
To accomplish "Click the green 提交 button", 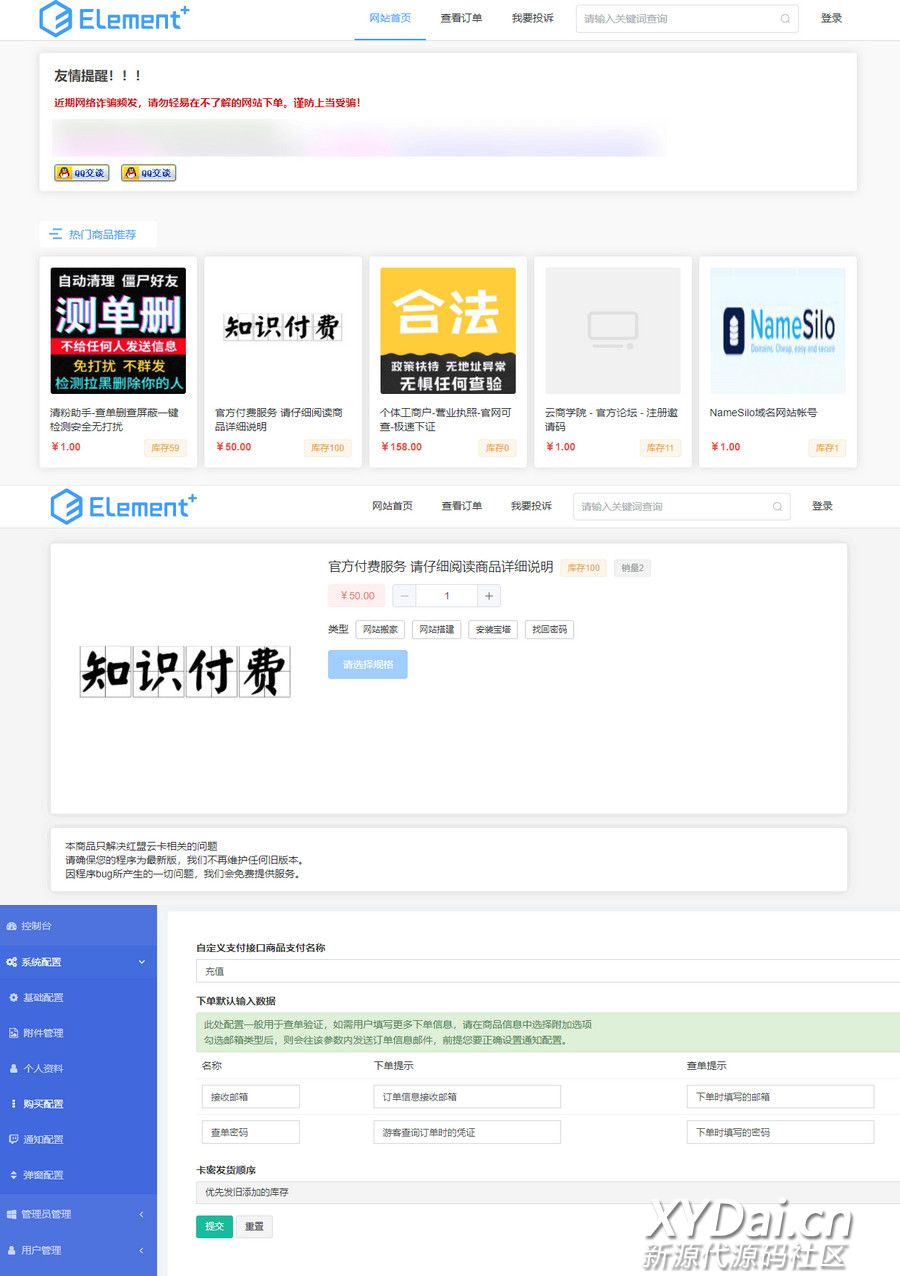I will (214, 1227).
